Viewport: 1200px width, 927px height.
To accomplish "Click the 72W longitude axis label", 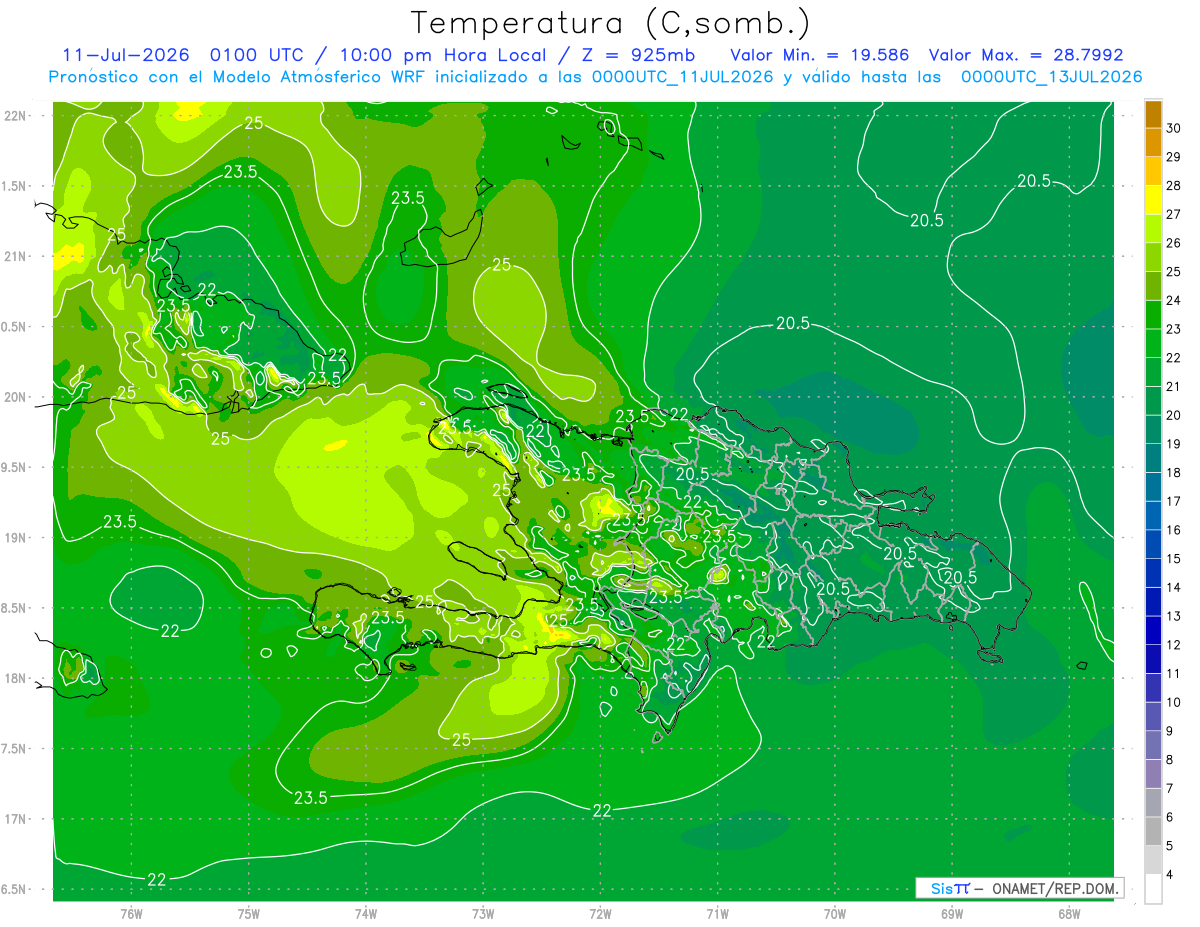I will (x=601, y=914).
